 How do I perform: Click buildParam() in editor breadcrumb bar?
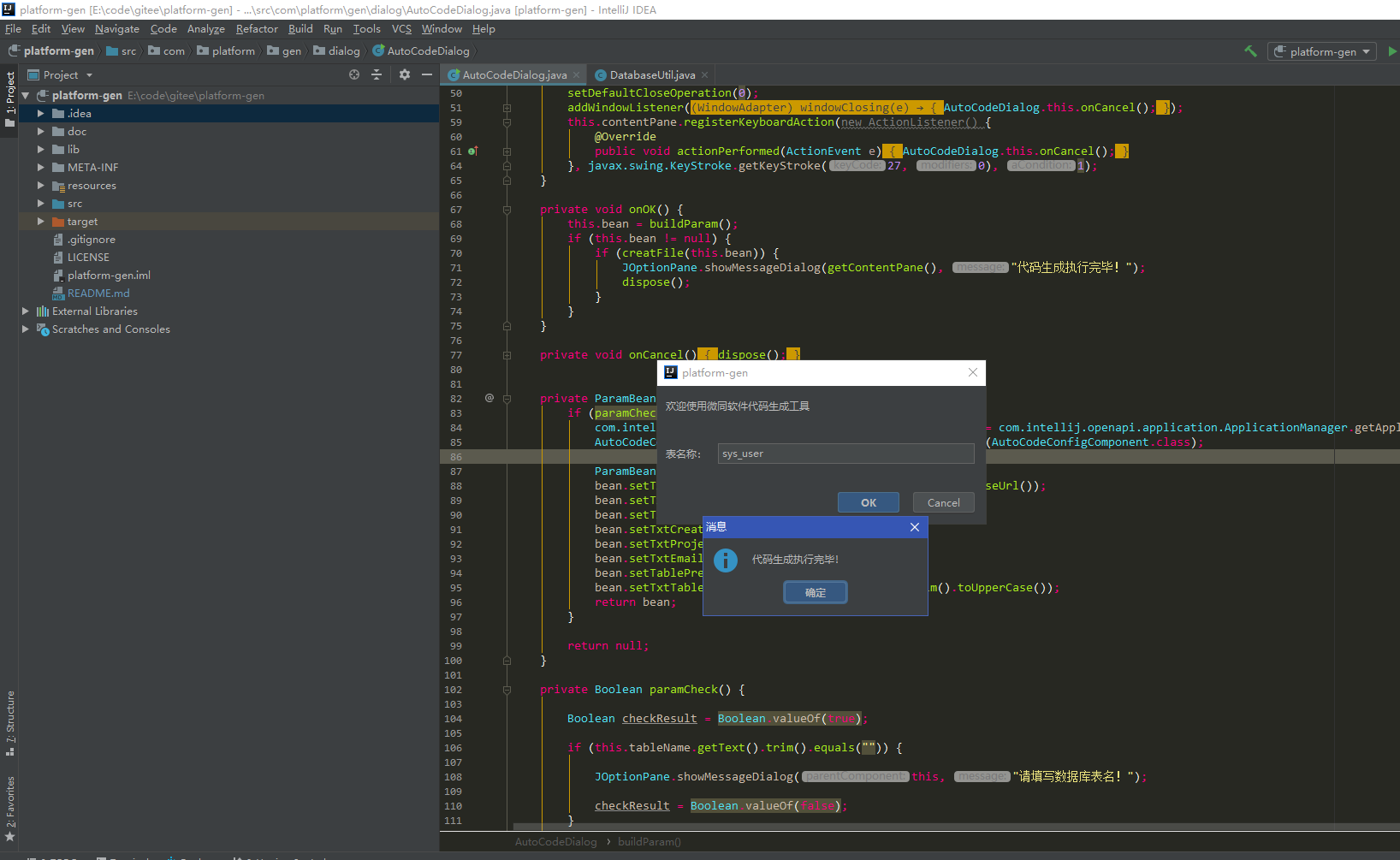pyautogui.click(x=650, y=842)
